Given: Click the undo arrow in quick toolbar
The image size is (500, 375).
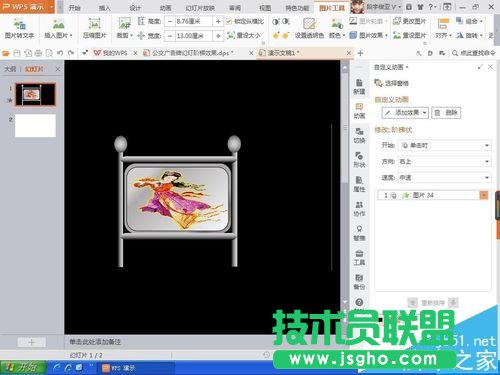Looking at the screenshot, I should coord(60,53).
